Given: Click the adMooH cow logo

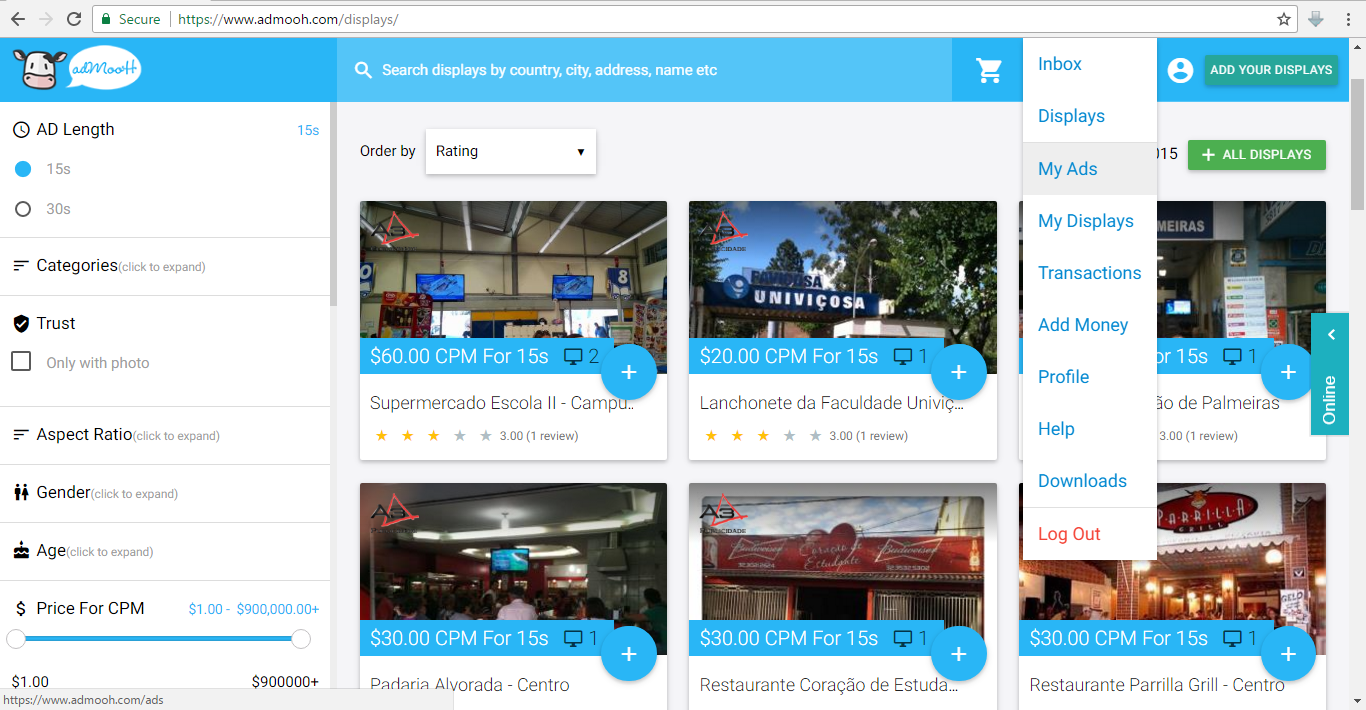Looking at the screenshot, I should click(x=76, y=70).
